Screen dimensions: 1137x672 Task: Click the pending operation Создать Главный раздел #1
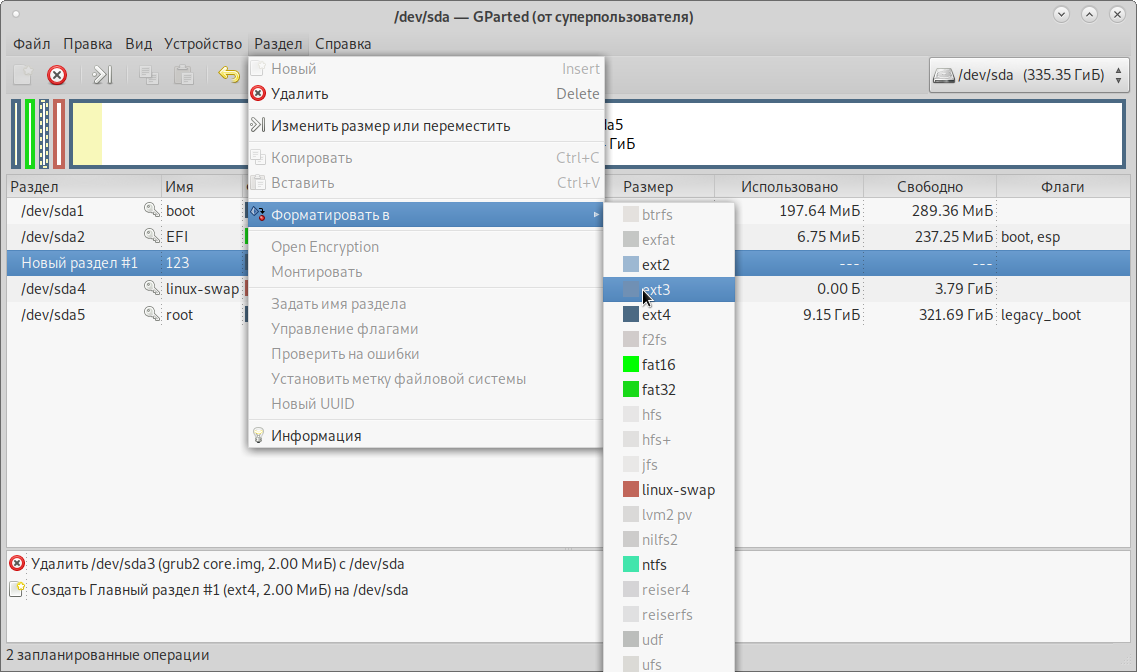coord(219,589)
